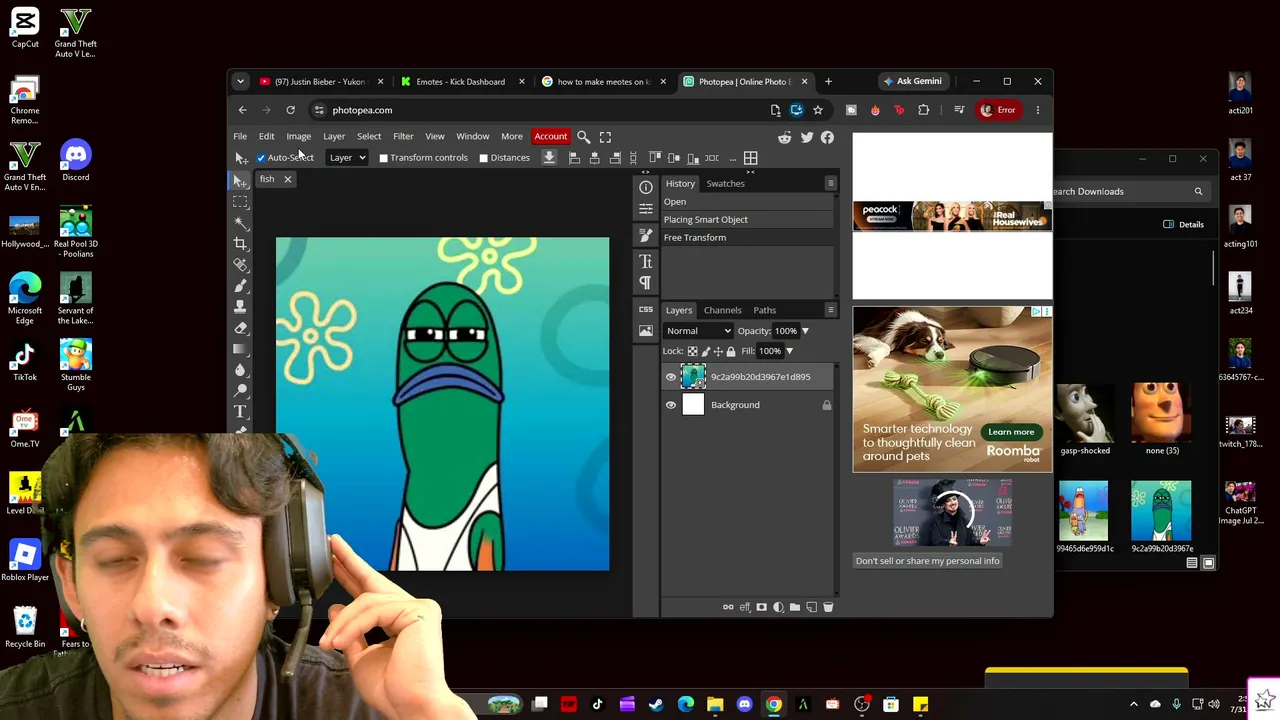
Task: Click the download/export icon in options bar
Action: pos(549,158)
